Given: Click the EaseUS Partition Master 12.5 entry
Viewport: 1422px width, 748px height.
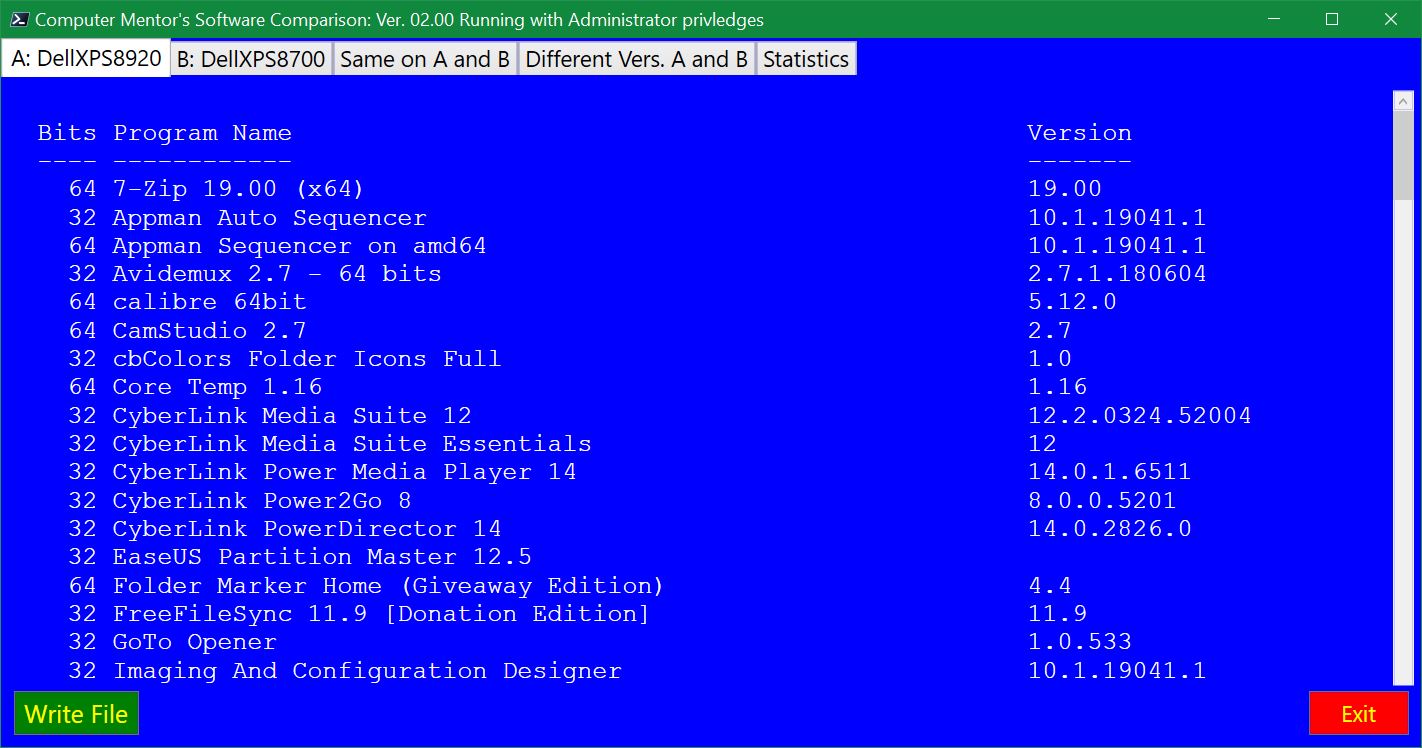Looking at the screenshot, I should [x=322, y=557].
